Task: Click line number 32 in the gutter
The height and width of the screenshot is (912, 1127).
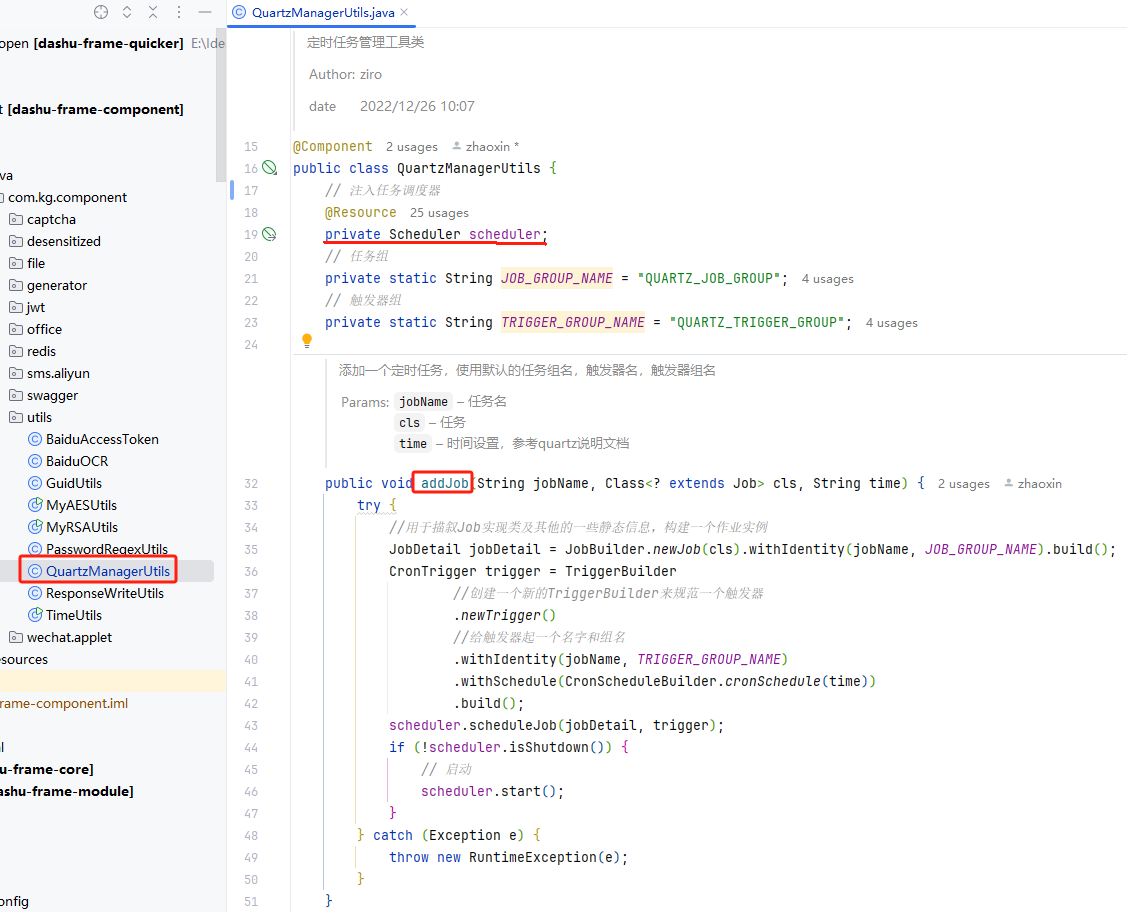Action: pyautogui.click(x=251, y=484)
